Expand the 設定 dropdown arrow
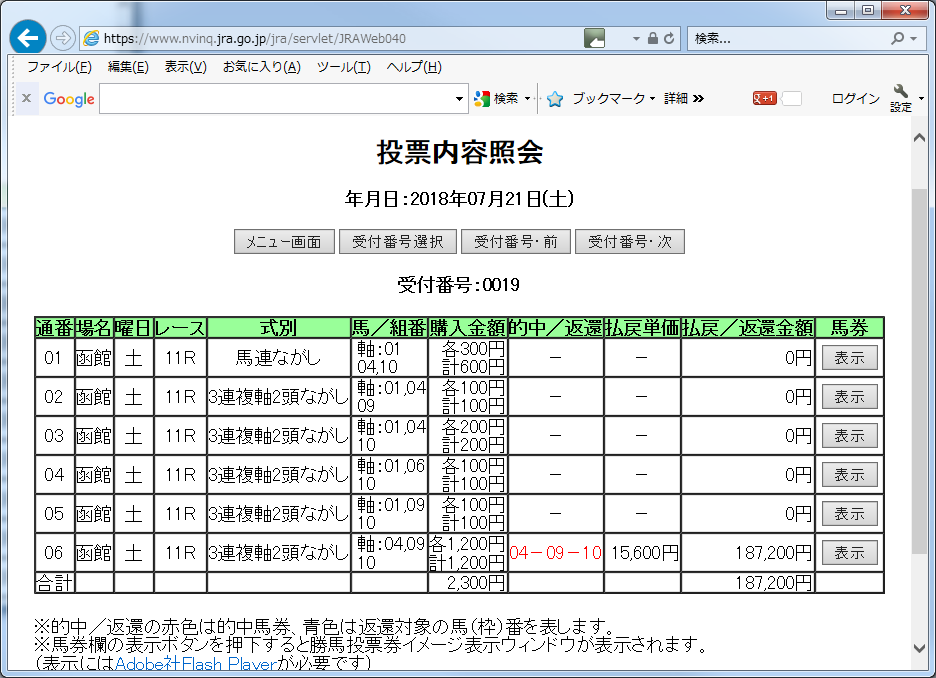Image resolution: width=936 pixels, height=678 pixels. point(921,98)
